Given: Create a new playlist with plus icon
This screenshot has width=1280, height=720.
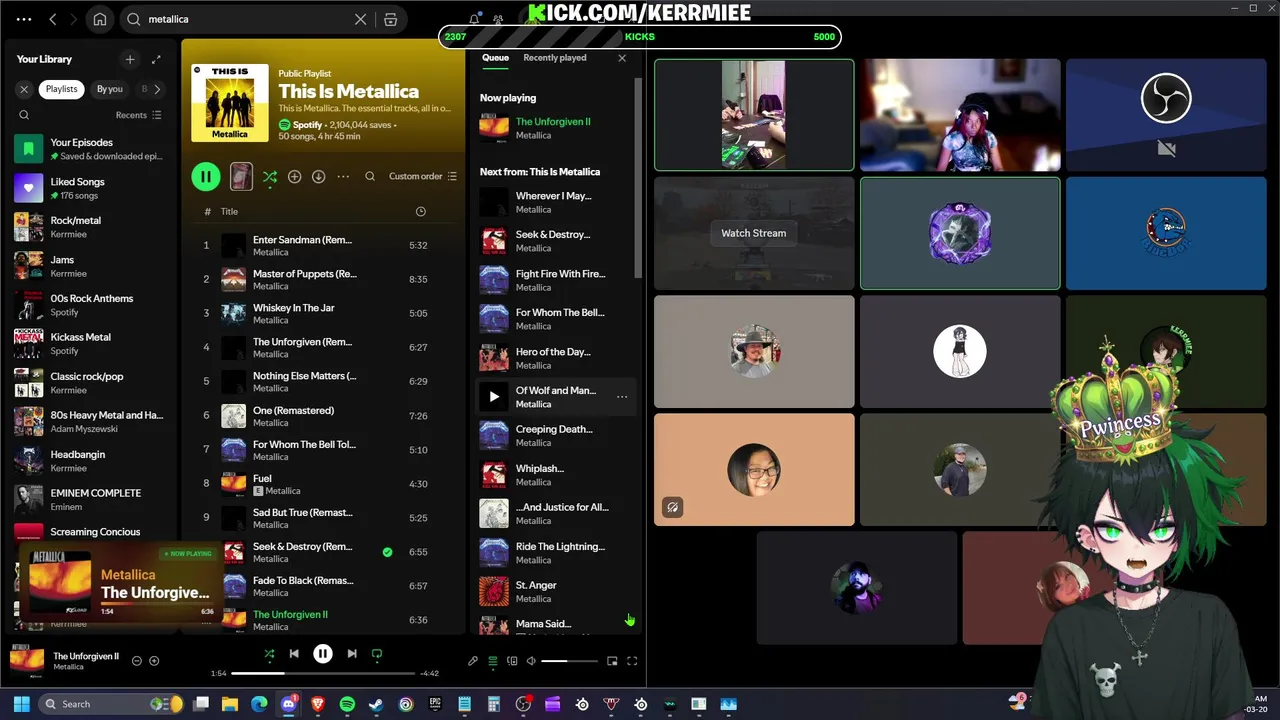Looking at the screenshot, I should (129, 59).
